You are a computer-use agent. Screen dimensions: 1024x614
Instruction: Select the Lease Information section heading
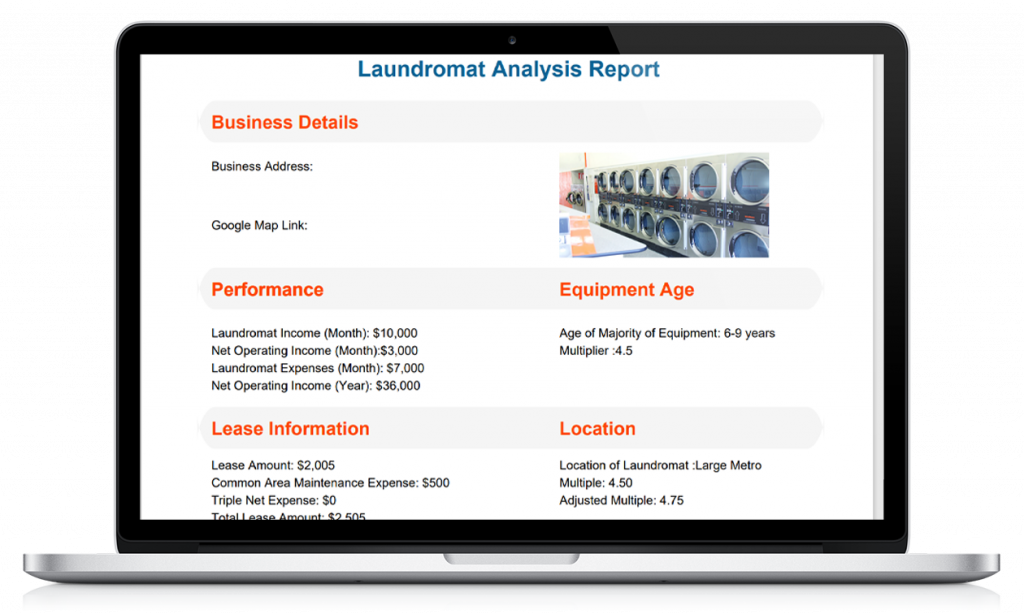click(x=290, y=429)
